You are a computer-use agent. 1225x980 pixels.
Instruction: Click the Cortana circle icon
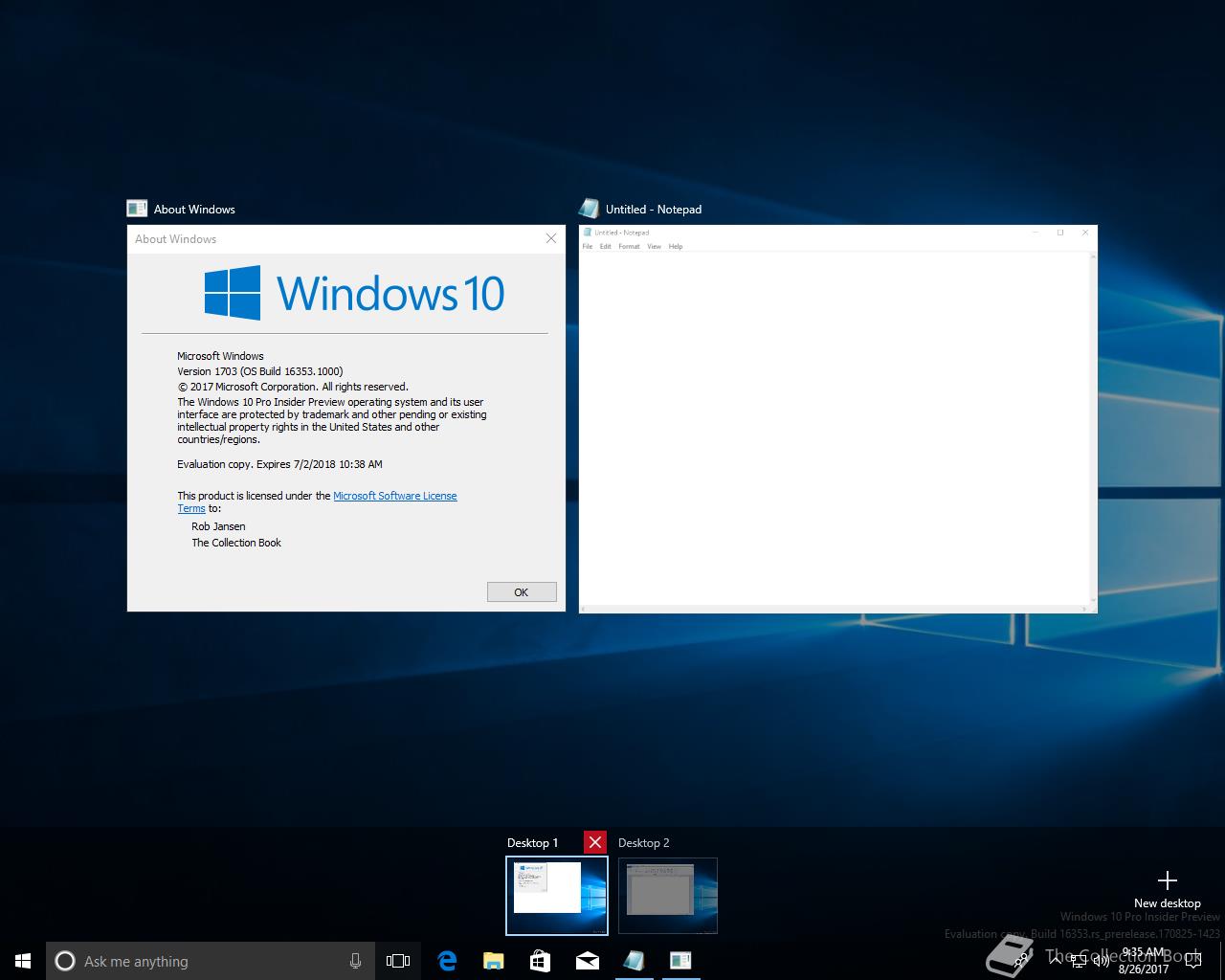pyautogui.click(x=65, y=961)
